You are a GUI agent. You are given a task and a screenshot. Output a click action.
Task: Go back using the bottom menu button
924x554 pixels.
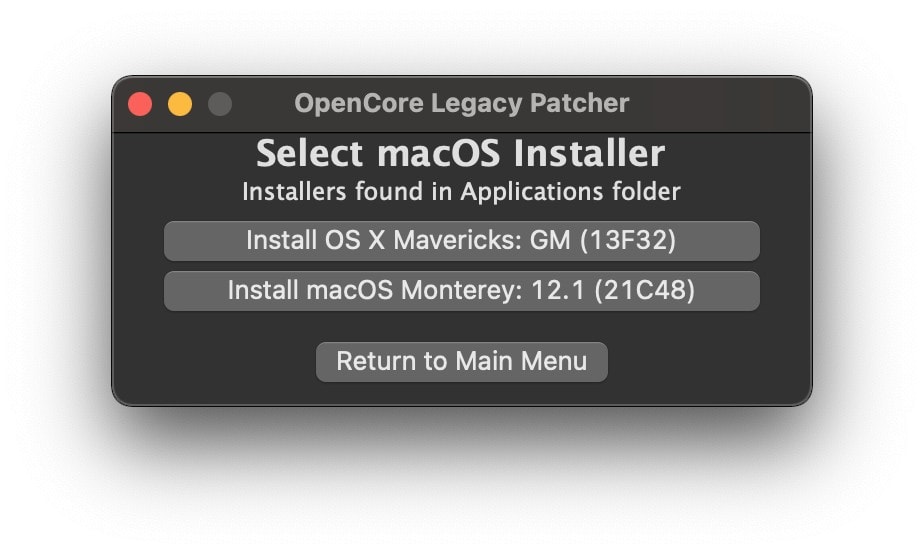pyautogui.click(x=461, y=361)
